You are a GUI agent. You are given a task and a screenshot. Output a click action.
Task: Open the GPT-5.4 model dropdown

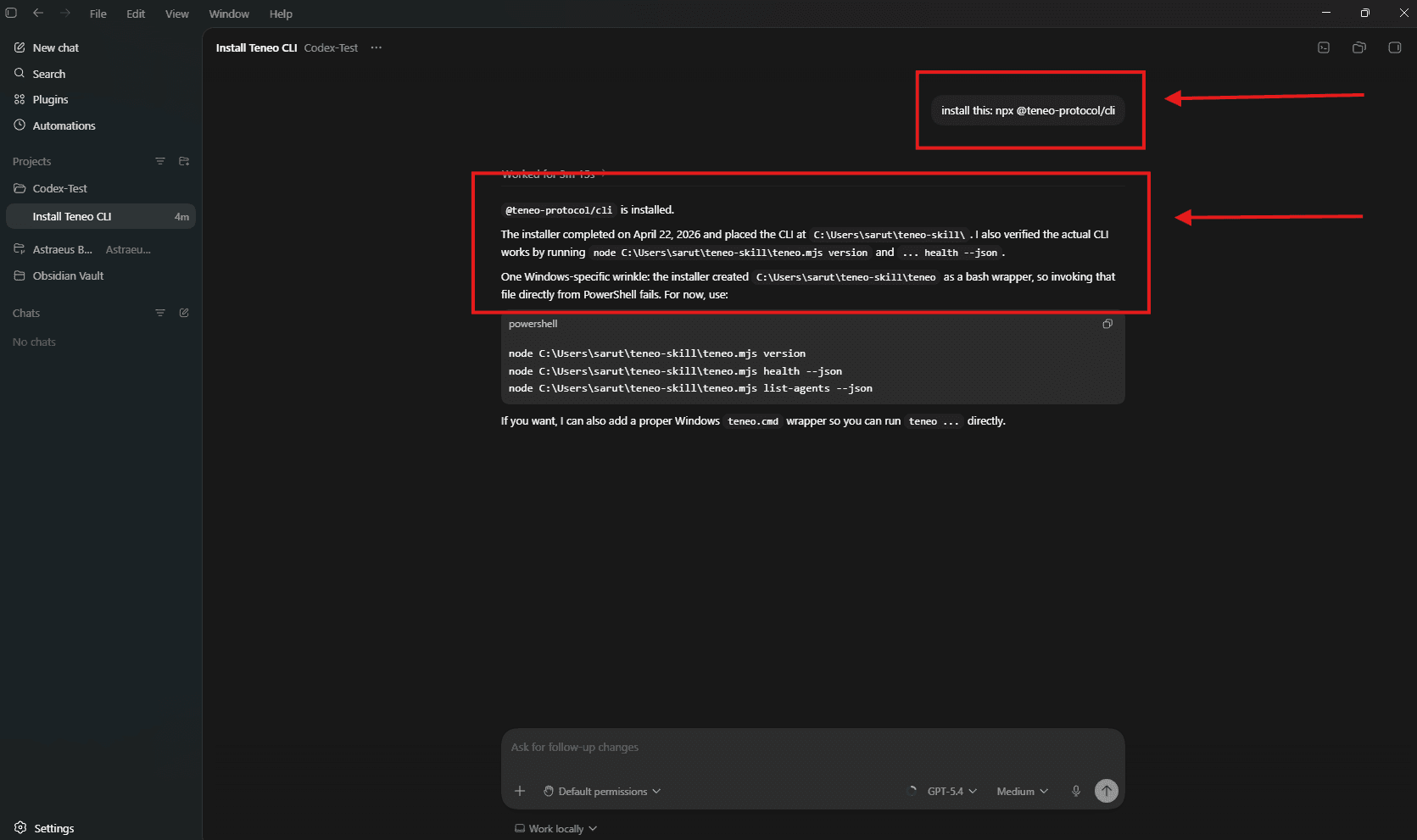[x=951, y=791]
